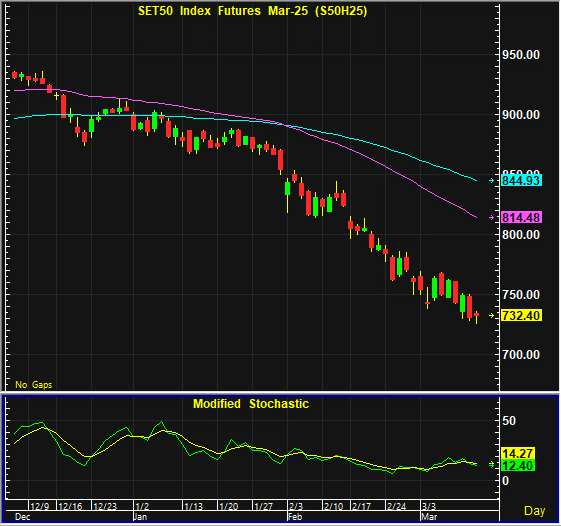The width and height of the screenshot is (561, 526).
Task: Select the 3/3 date marker
Action: pyautogui.click(x=429, y=506)
